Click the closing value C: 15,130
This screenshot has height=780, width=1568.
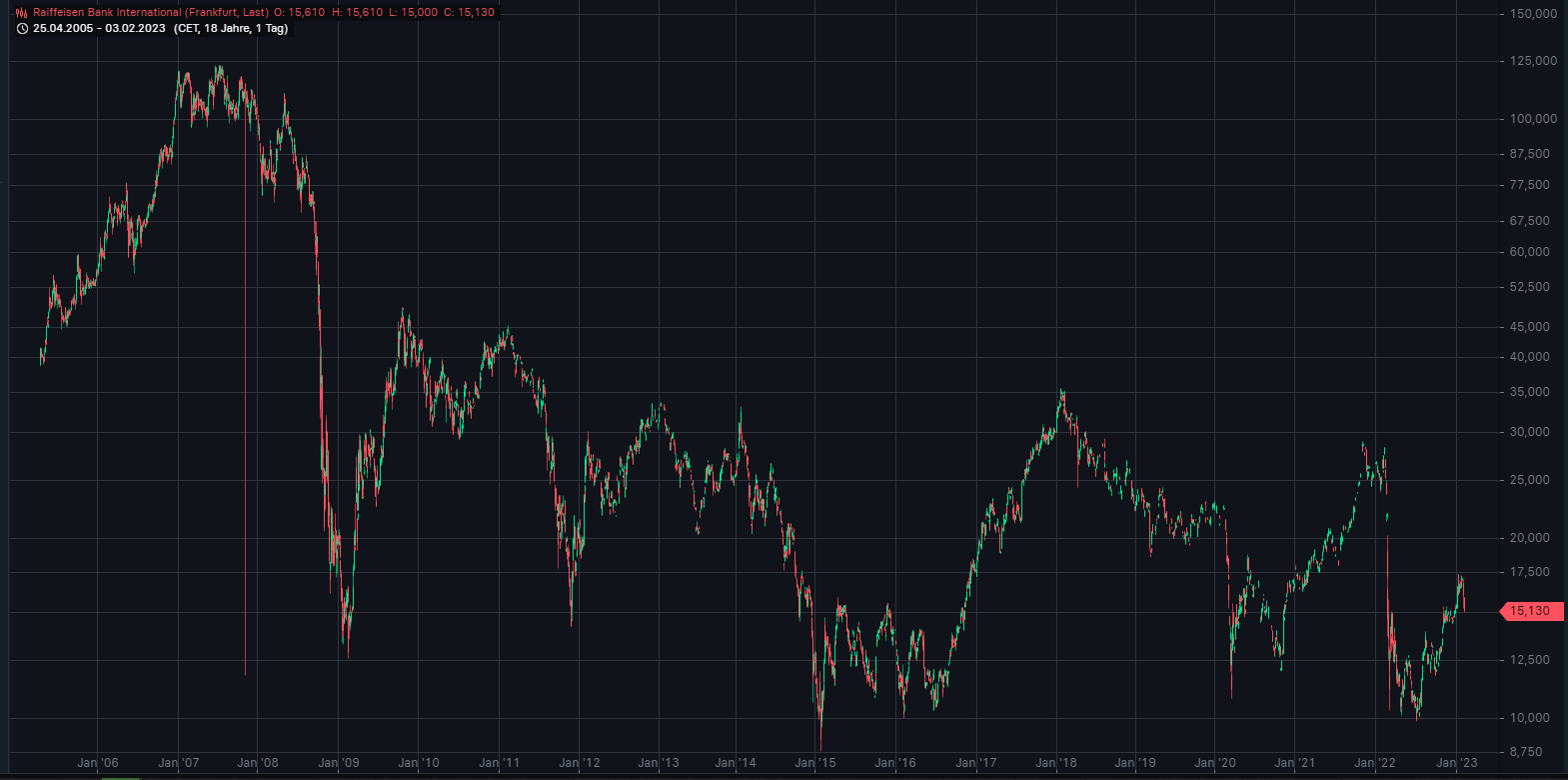469,13
